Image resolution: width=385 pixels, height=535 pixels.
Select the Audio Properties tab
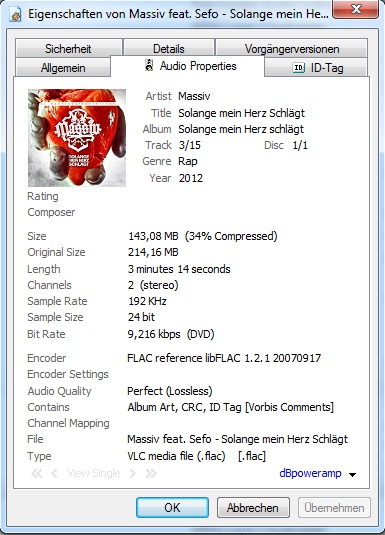point(187,66)
